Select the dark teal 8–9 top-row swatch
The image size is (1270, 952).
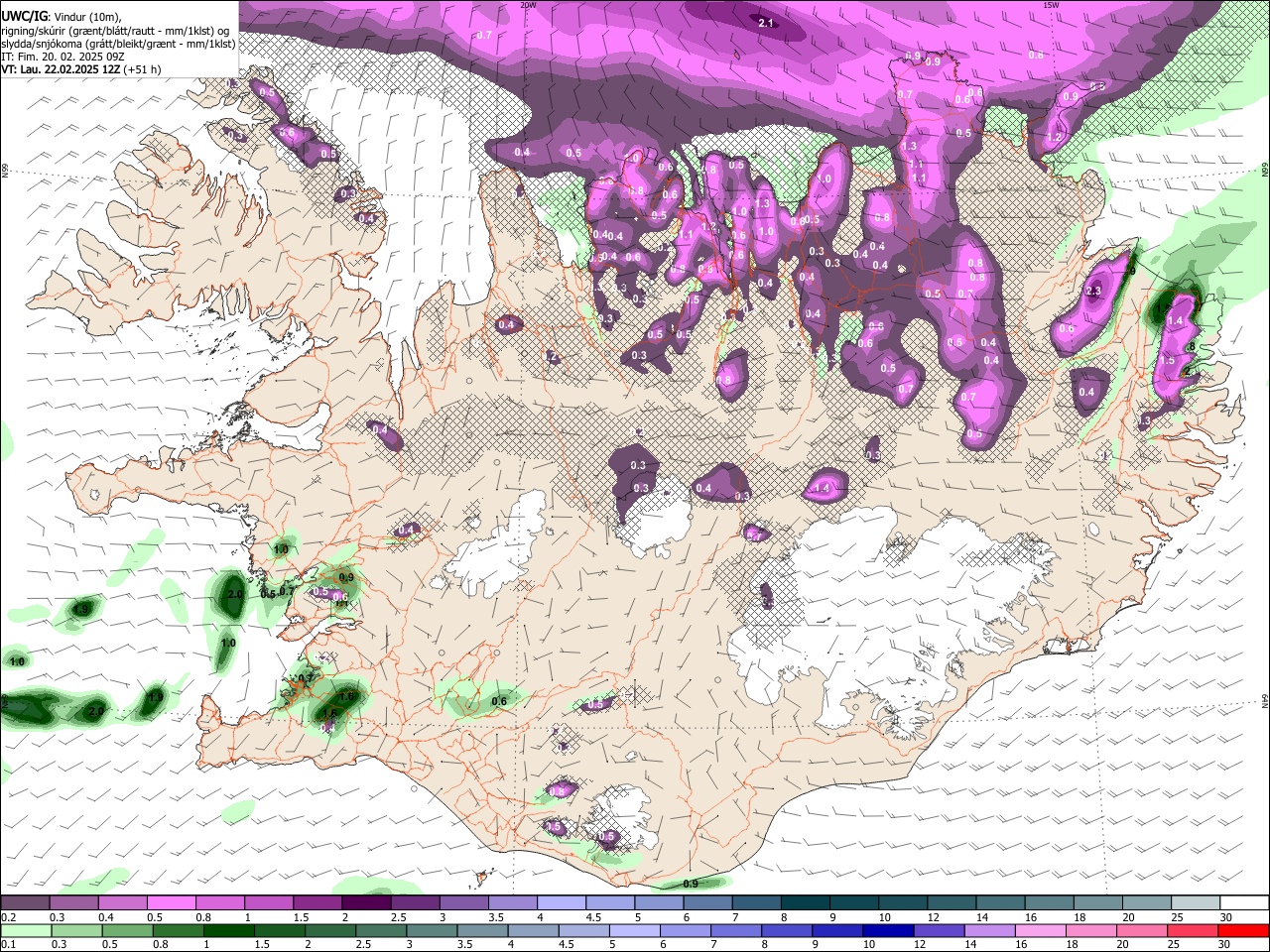click(806, 903)
